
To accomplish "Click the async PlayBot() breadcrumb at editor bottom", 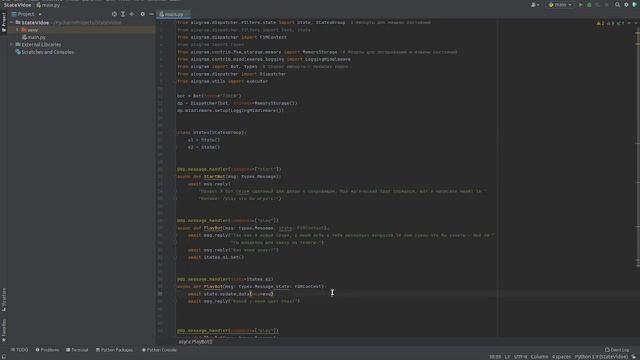I will pos(196,342).
